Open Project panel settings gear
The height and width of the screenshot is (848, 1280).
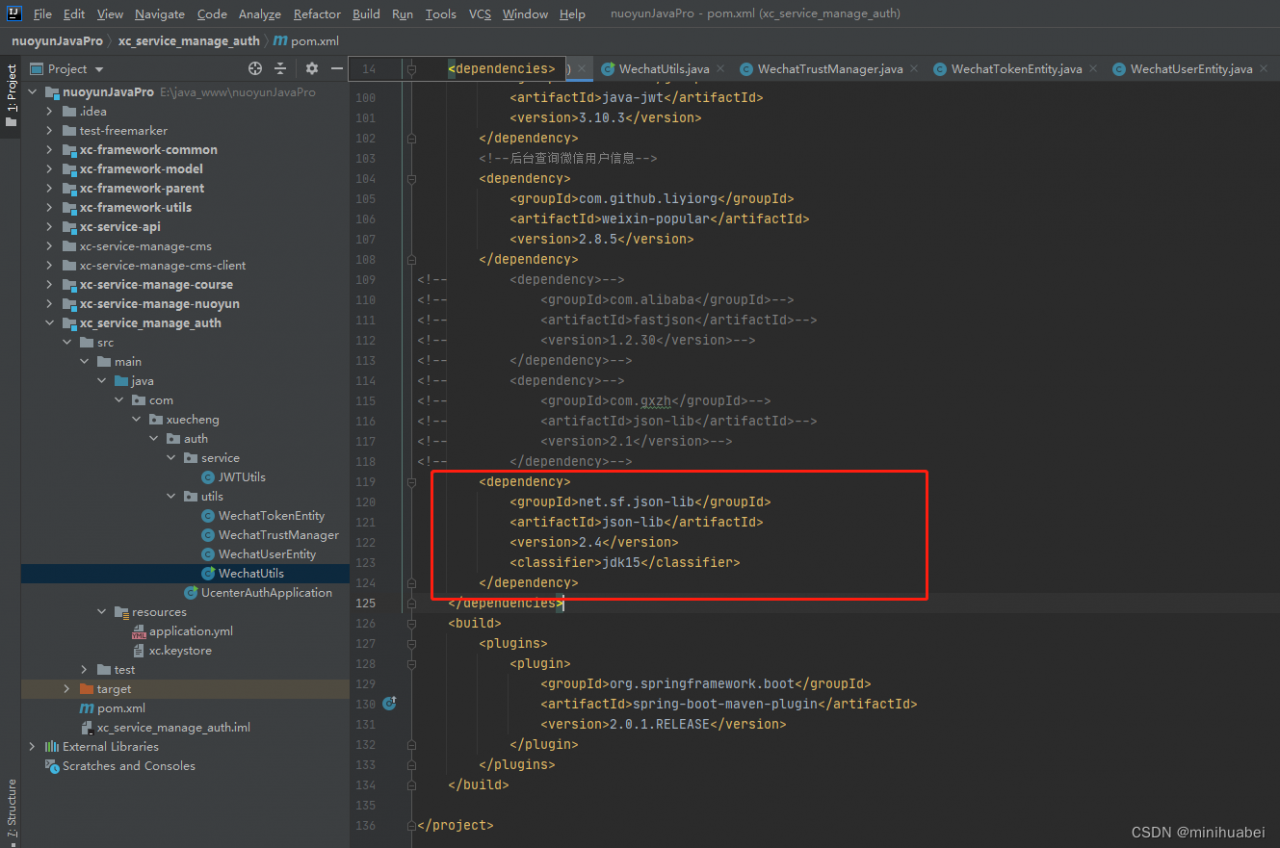tap(312, 69)
